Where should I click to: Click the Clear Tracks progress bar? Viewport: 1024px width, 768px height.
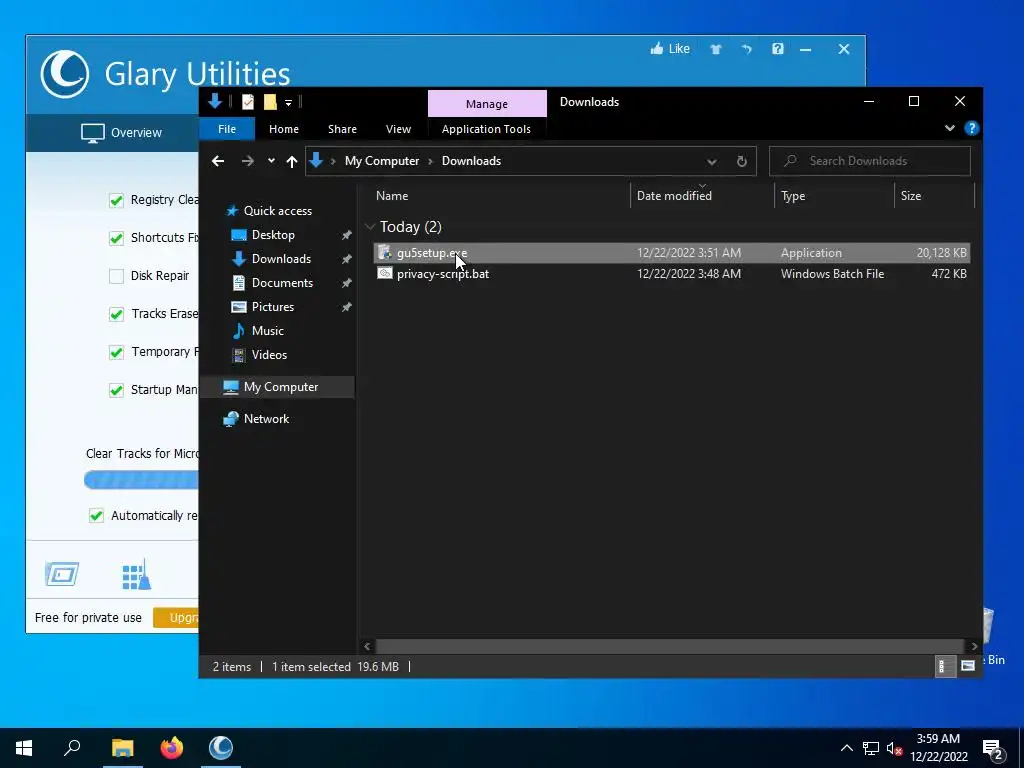coord(141,480)
